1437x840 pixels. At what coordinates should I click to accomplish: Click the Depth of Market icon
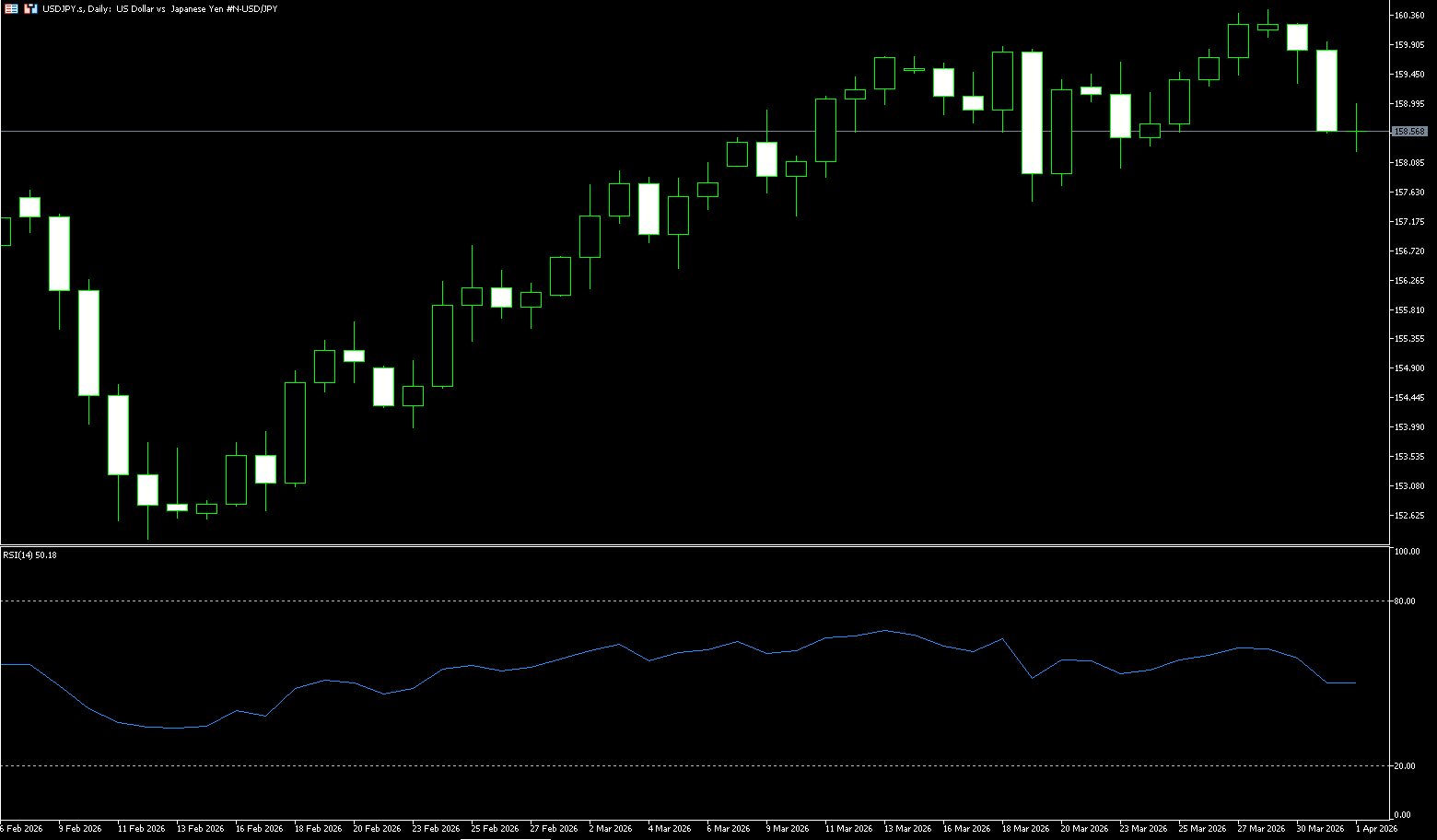[x=30, y=8]
